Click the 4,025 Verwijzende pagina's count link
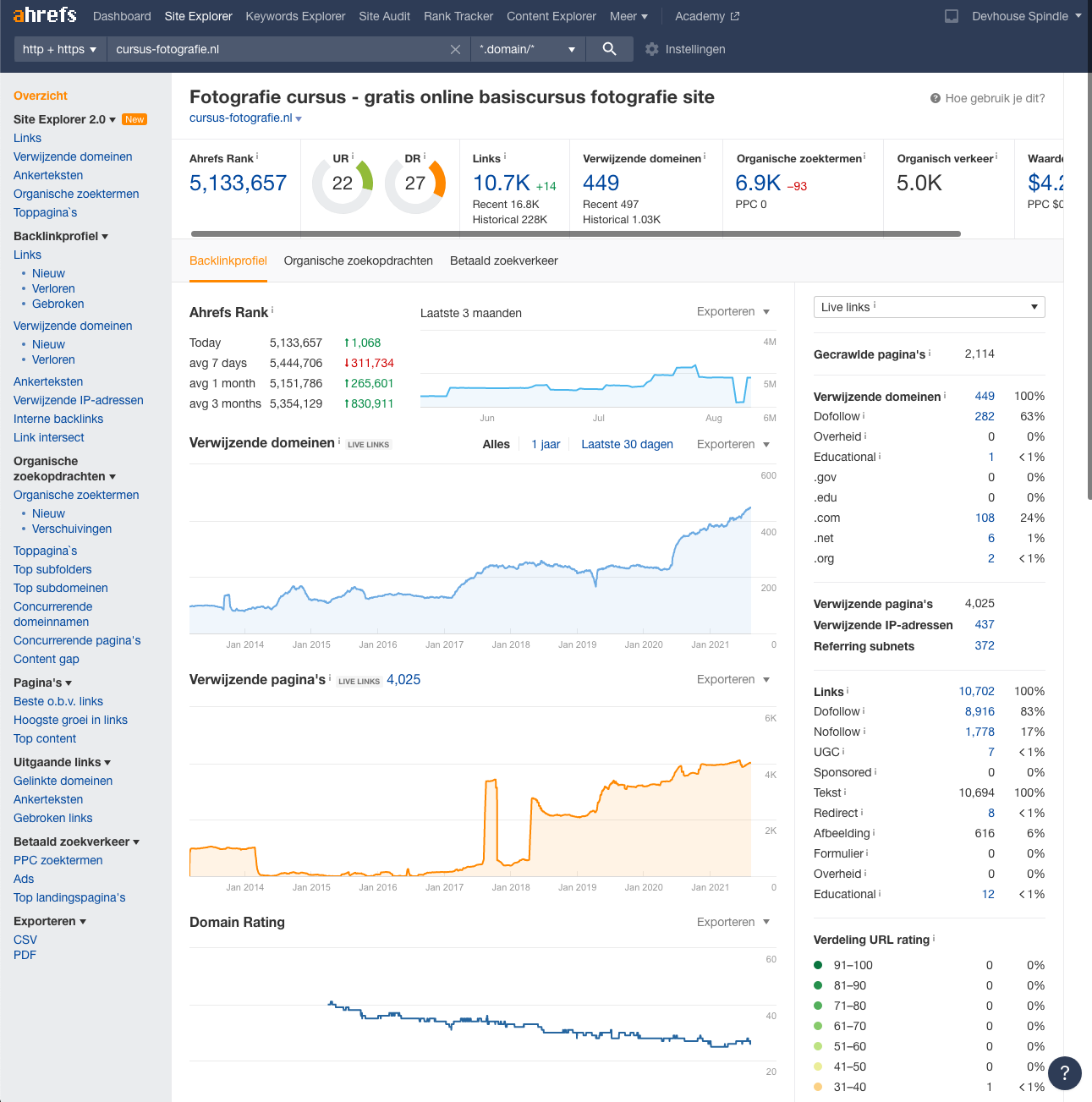The height and width of the screenshot is (1102, 1092). [403, 679]
